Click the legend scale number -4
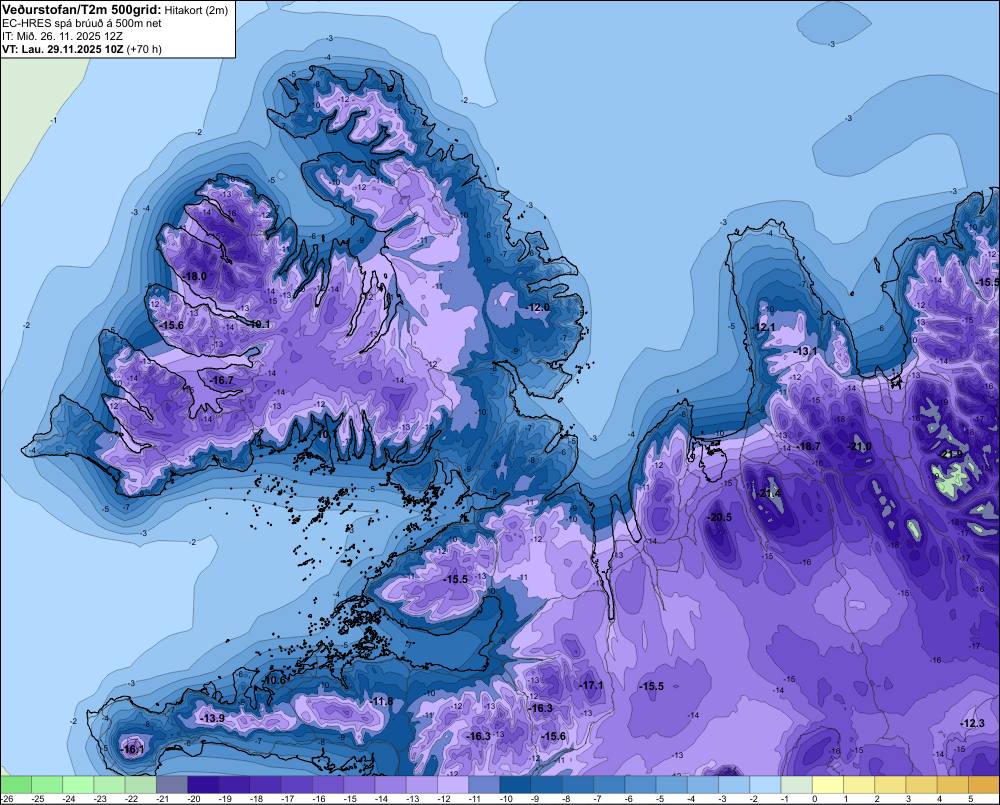The width and height of the screenshot is (1000, 805). tap(692, 799)
